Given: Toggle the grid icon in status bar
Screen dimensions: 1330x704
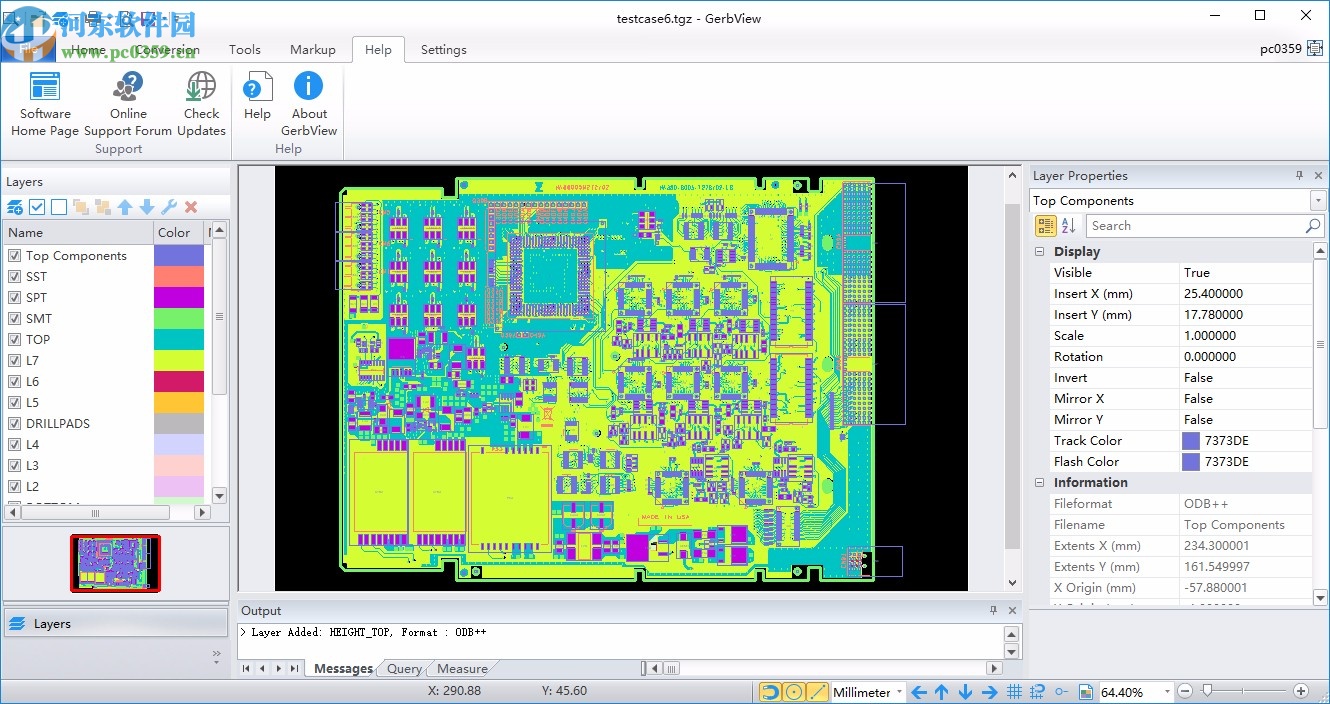Looking at the screenshot, I should click(1014, 692).
